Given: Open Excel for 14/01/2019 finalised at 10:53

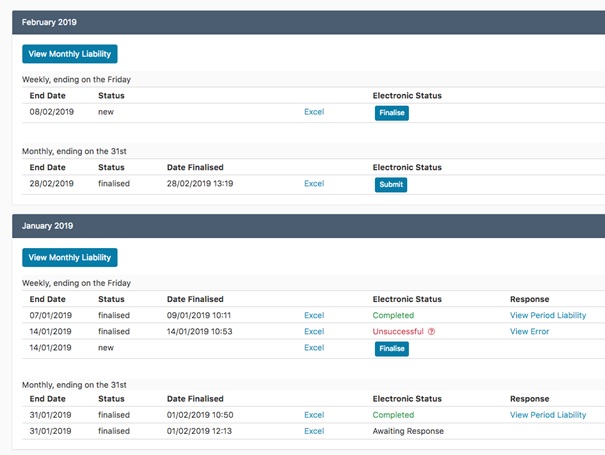Looking at the screenshot, I should click(314, 331).
